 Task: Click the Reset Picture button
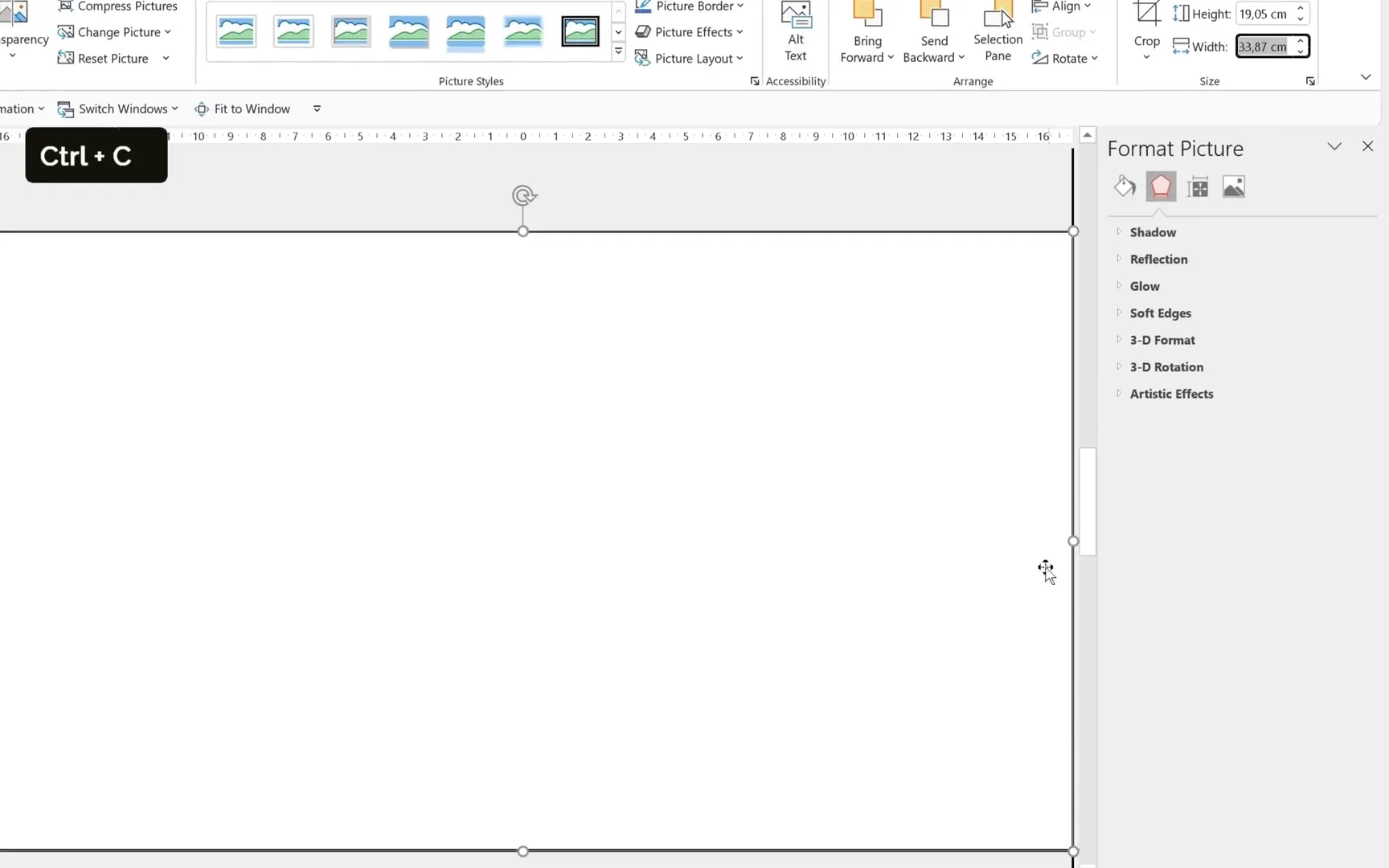tap(104, 58)
